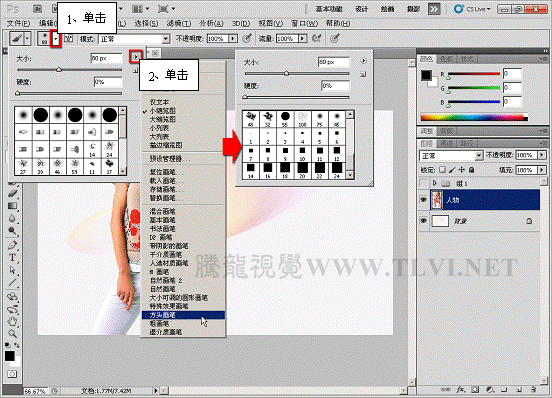Choose the 描边缩览图 view option

(x=166, y=145)
